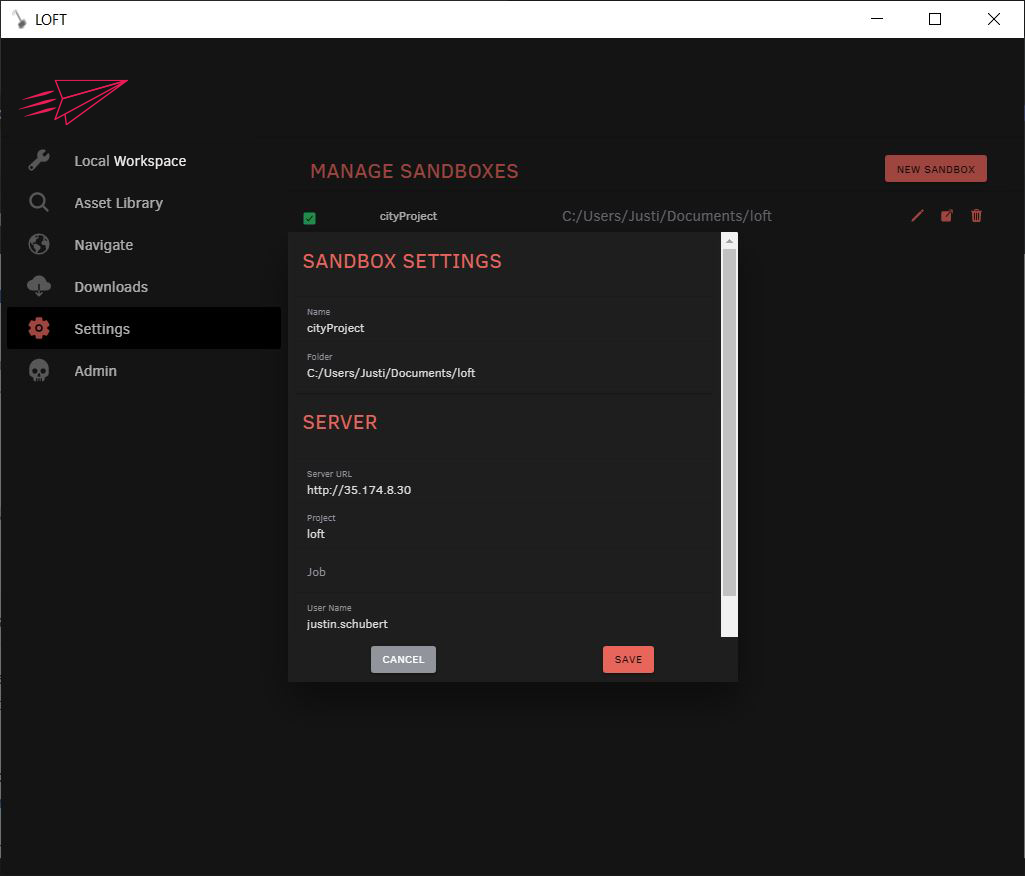Viewport: 1025px width, 876px height.
Task: Save the sandbox settings
Action: (628, 659)
